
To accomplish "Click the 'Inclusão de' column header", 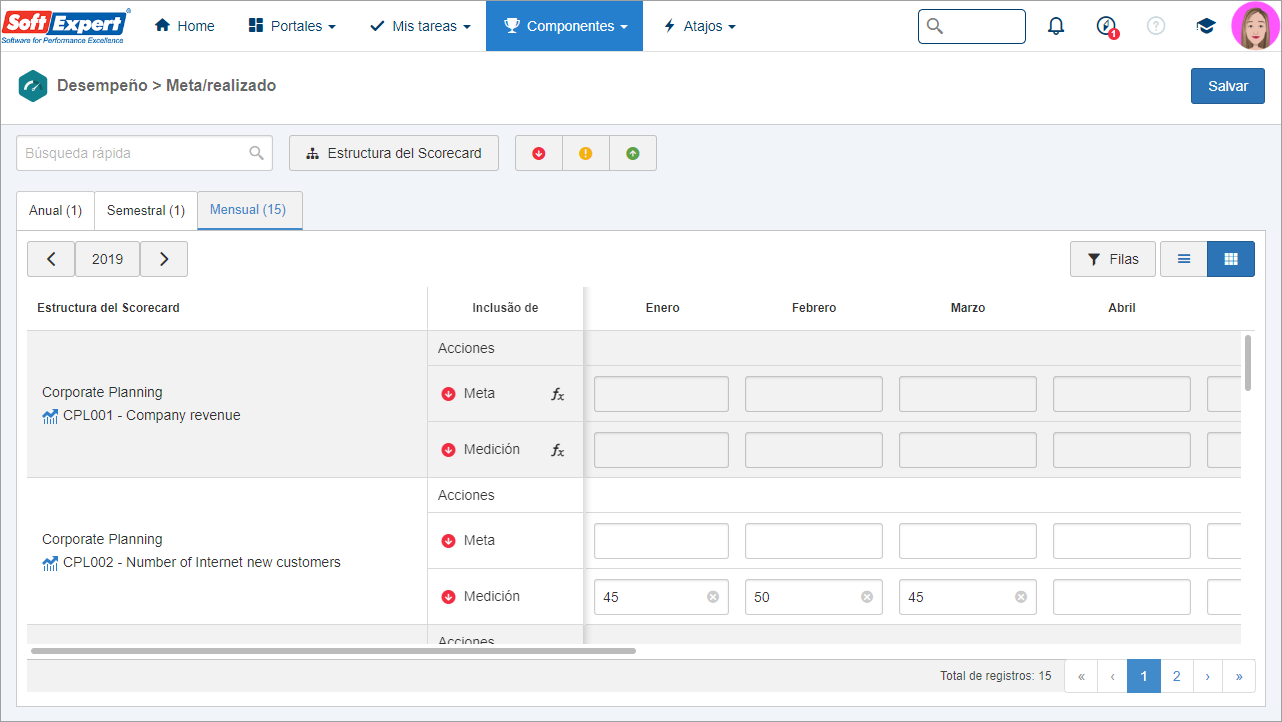I will 505,308.
